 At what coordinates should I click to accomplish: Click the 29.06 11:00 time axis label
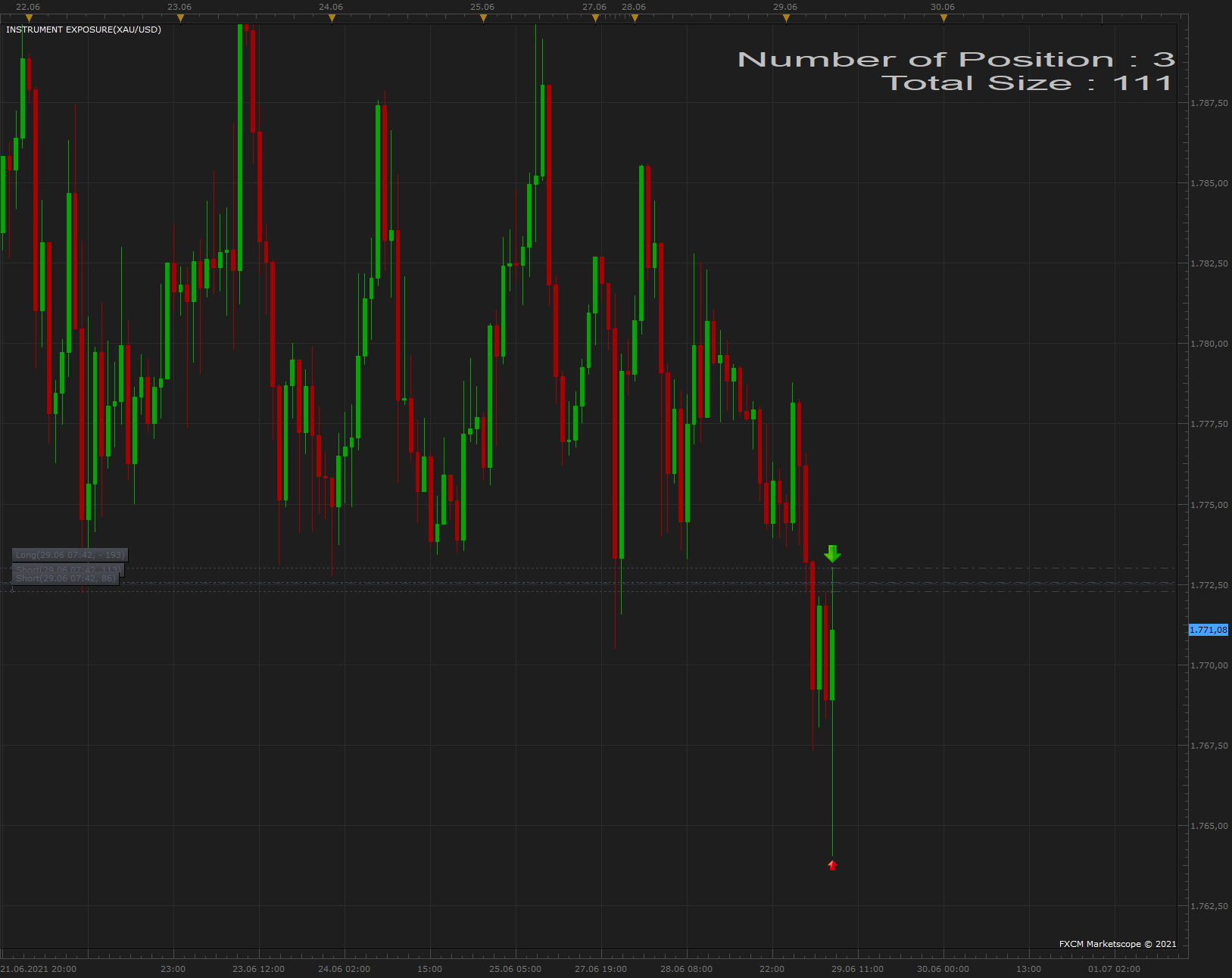pyautogui.click(x=858, y=969)
